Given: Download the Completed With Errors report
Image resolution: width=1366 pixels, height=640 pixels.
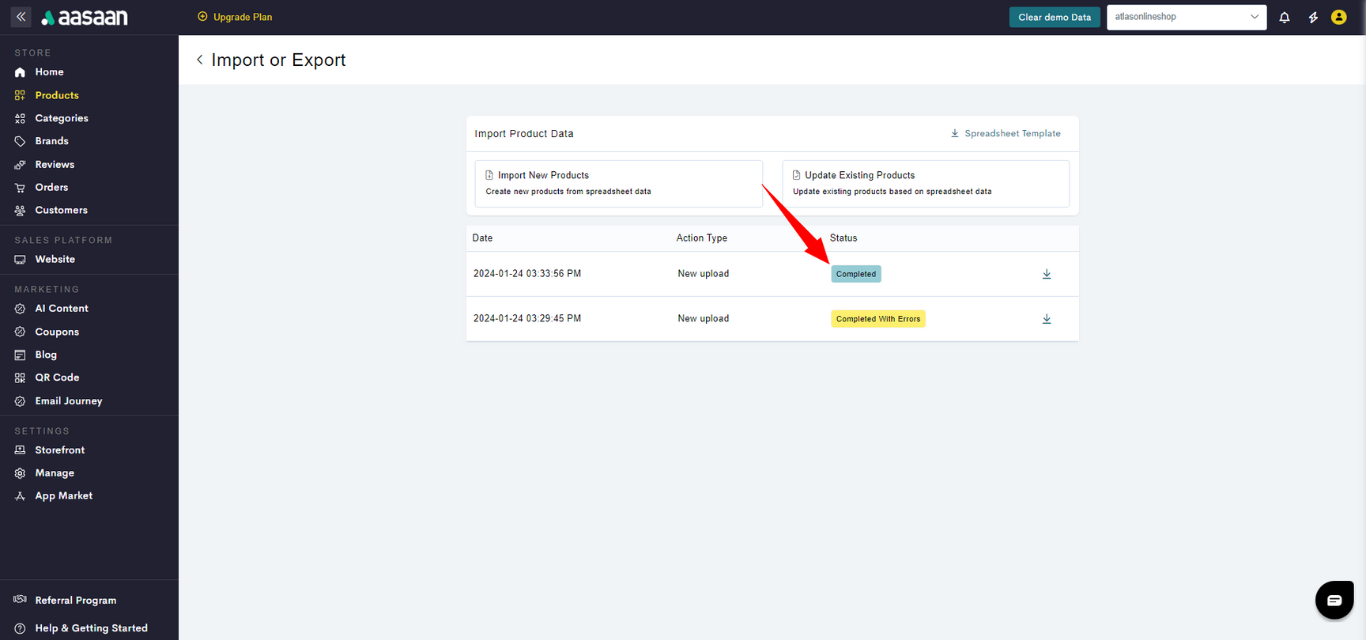Looking at the screenshot, I should (x=1047, y=319).
